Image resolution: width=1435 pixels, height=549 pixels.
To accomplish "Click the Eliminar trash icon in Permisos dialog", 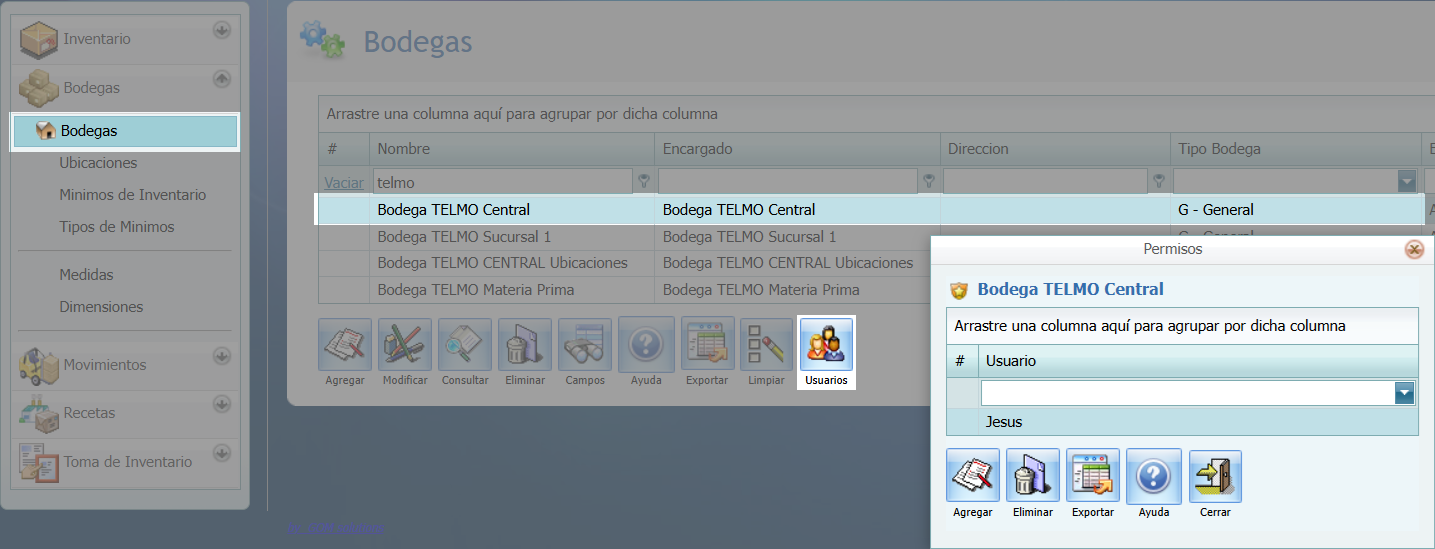I will coord(1032,476).
